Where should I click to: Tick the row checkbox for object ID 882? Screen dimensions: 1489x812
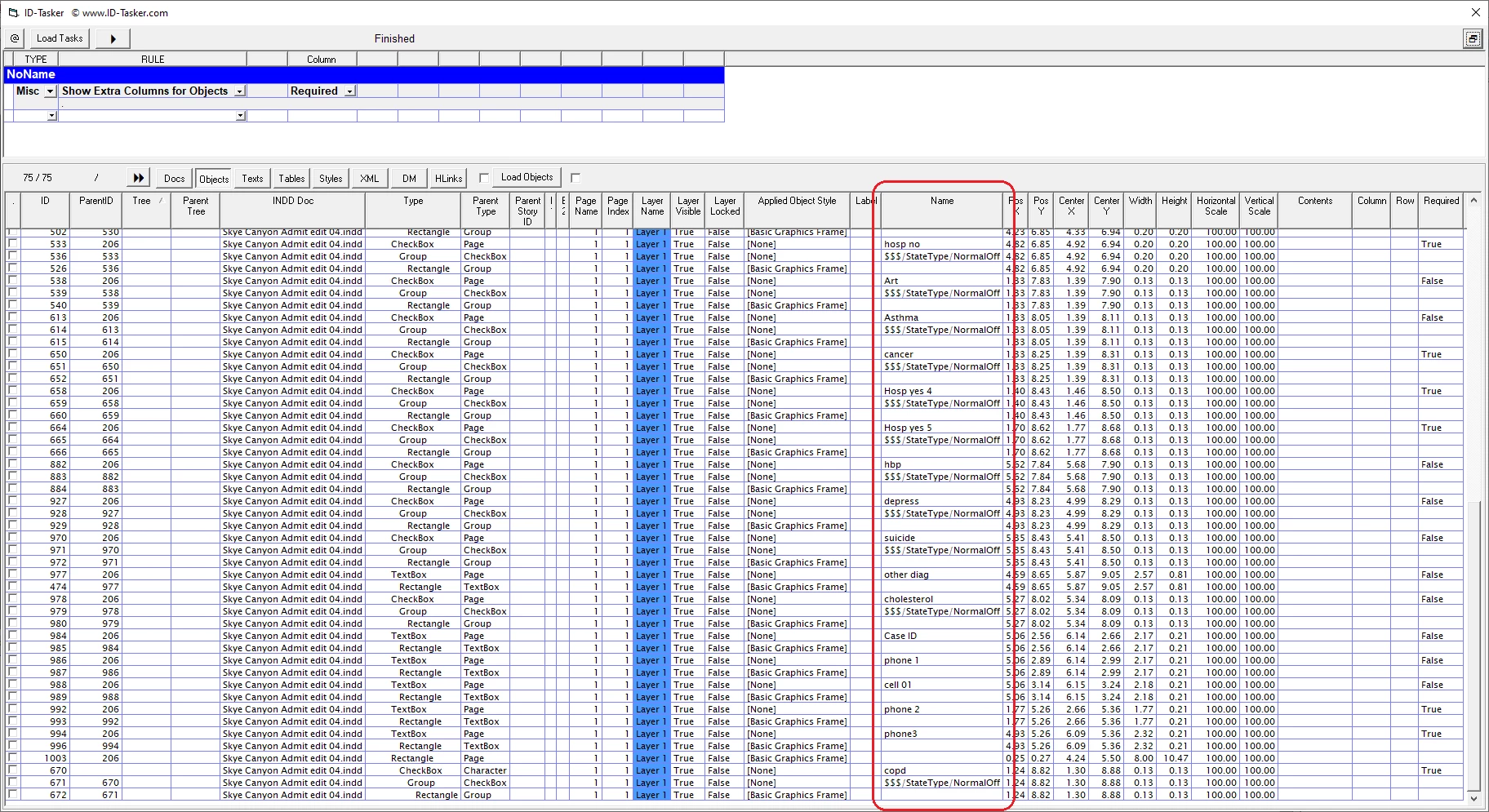(x=12, y=464)
